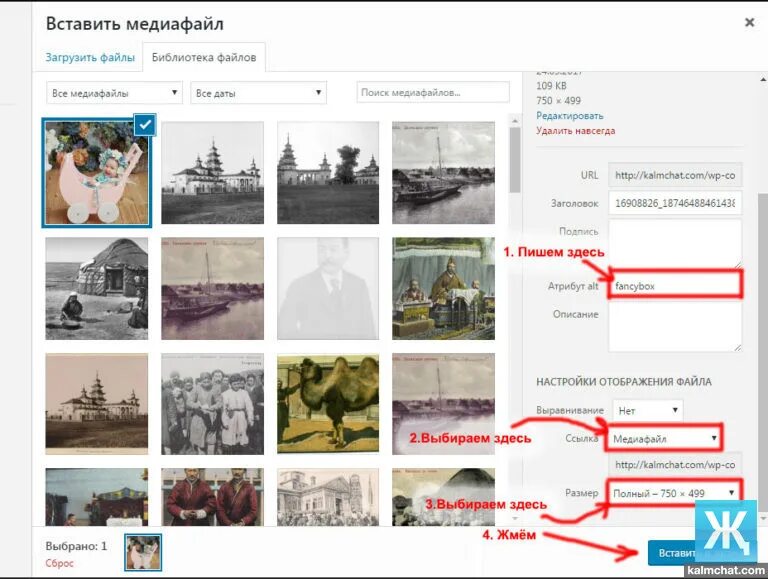Click the details sidebar scroll-up arrow
Screen dimensions: 768x579
point(763,78)
